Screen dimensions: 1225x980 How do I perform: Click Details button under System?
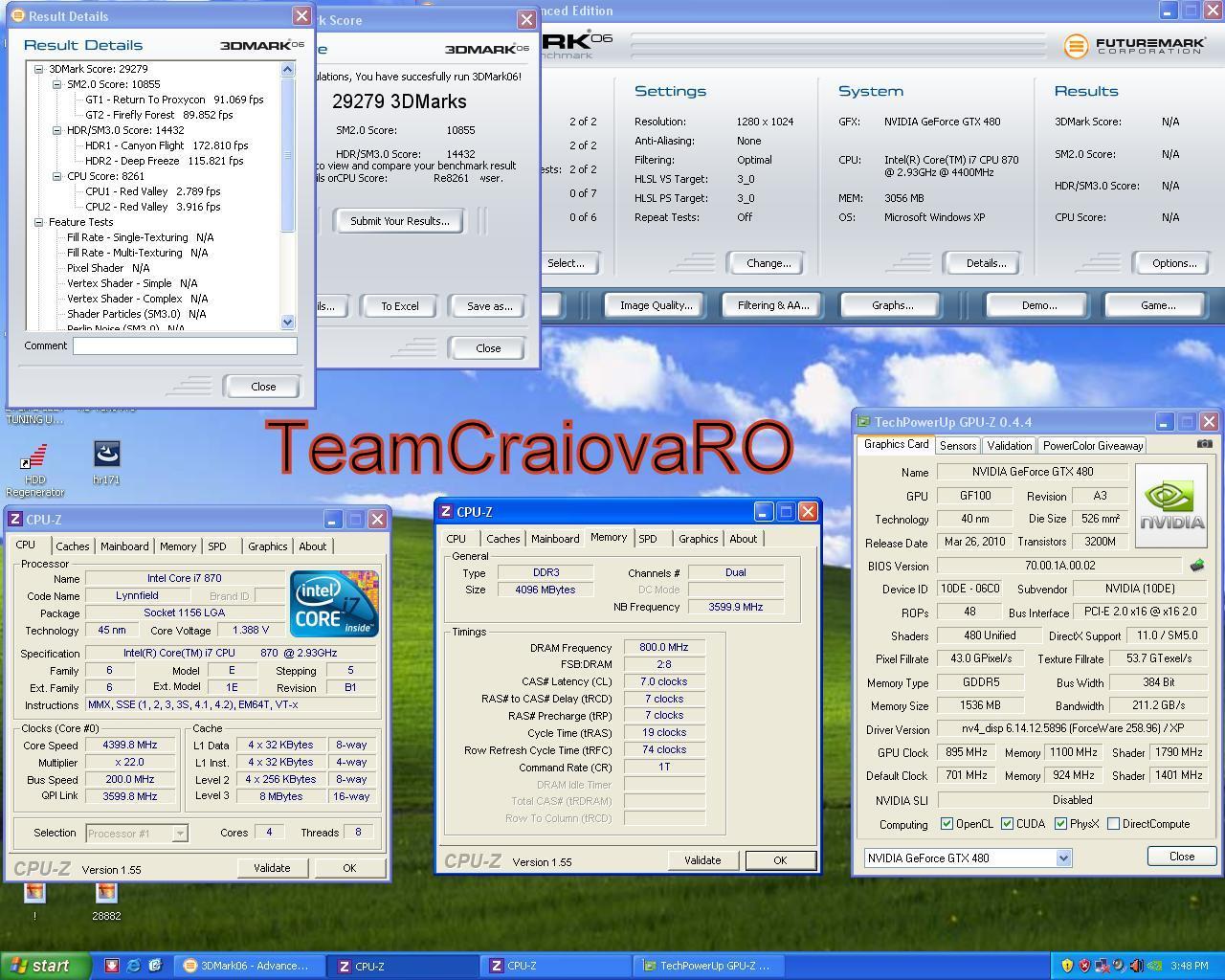coord(986,263)
